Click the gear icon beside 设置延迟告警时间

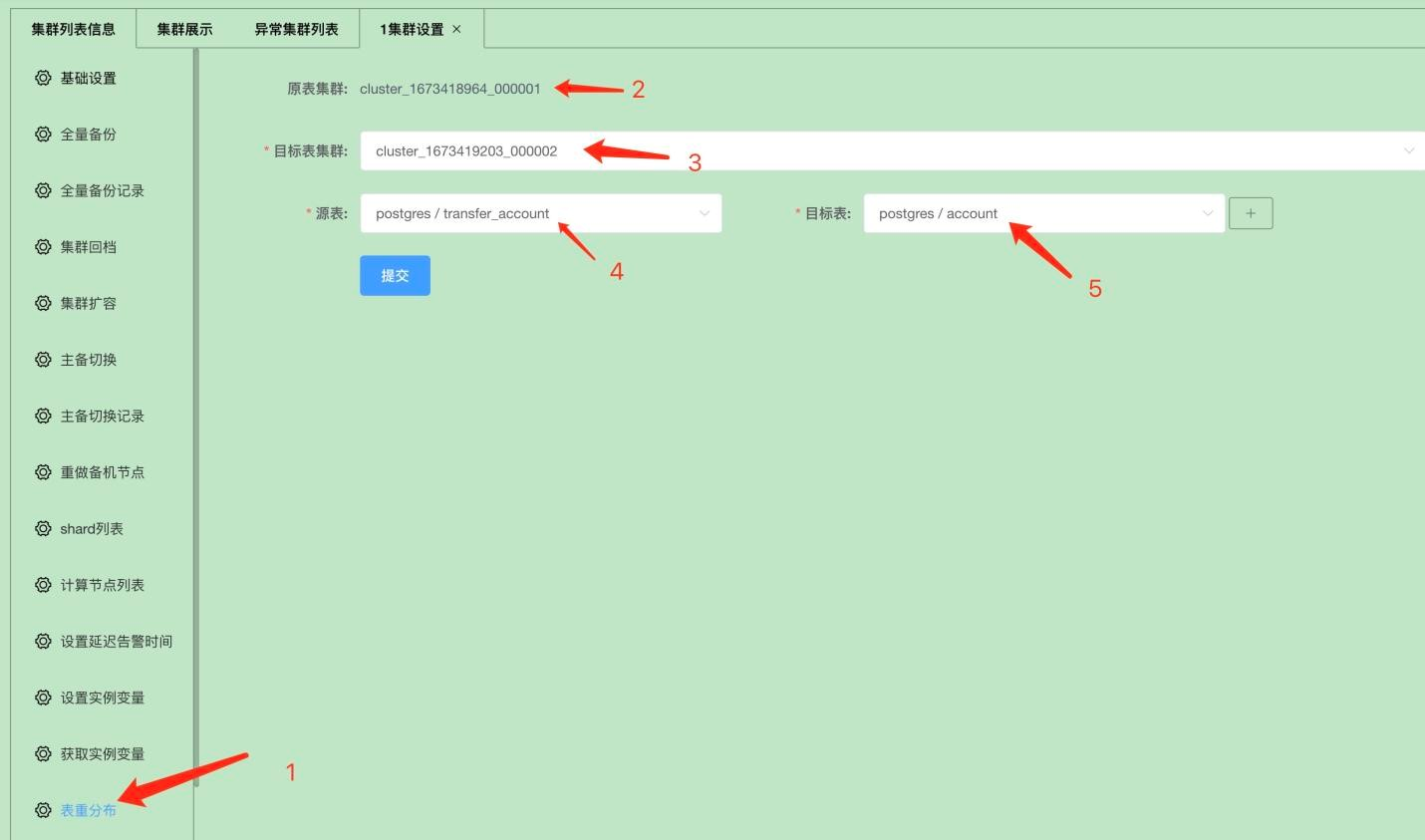pos(43,641)
